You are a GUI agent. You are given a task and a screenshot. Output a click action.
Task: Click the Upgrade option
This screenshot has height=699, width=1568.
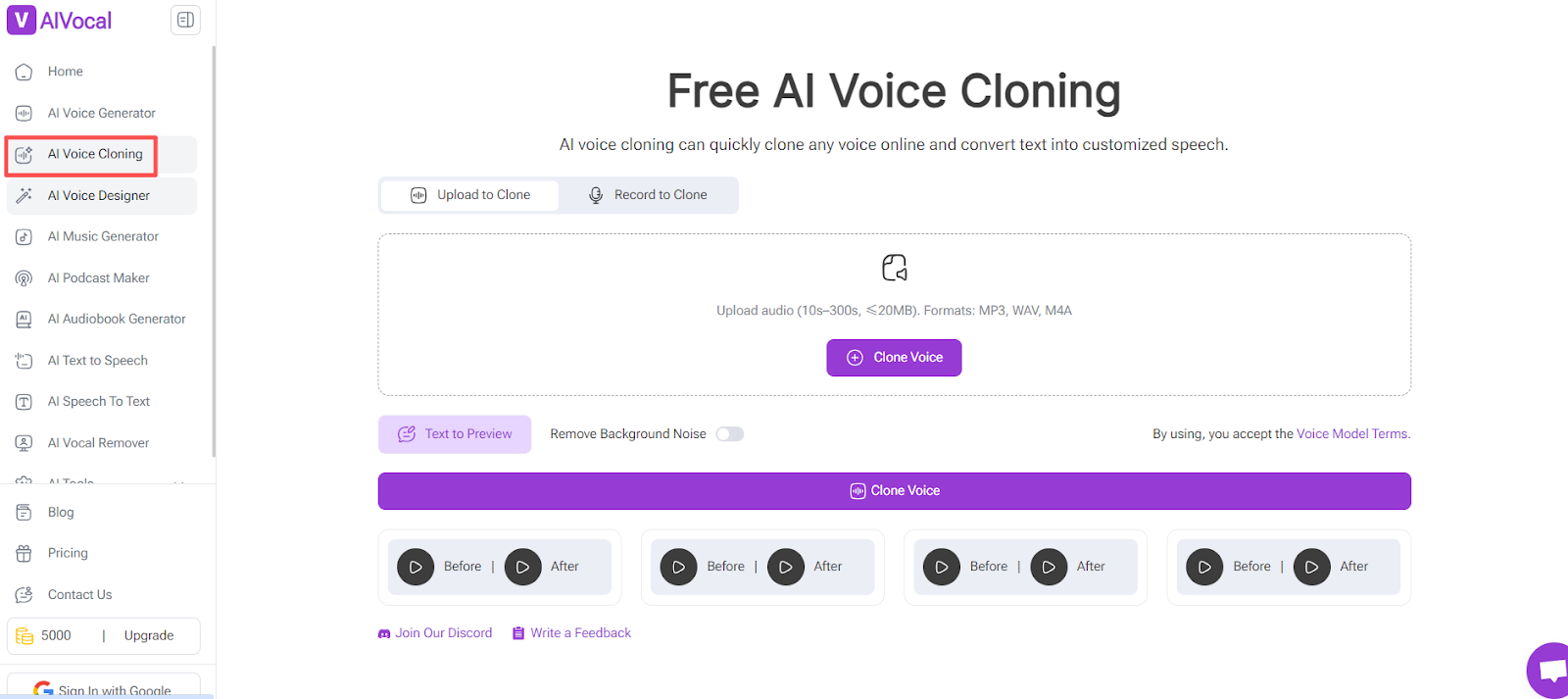point(148,635)
